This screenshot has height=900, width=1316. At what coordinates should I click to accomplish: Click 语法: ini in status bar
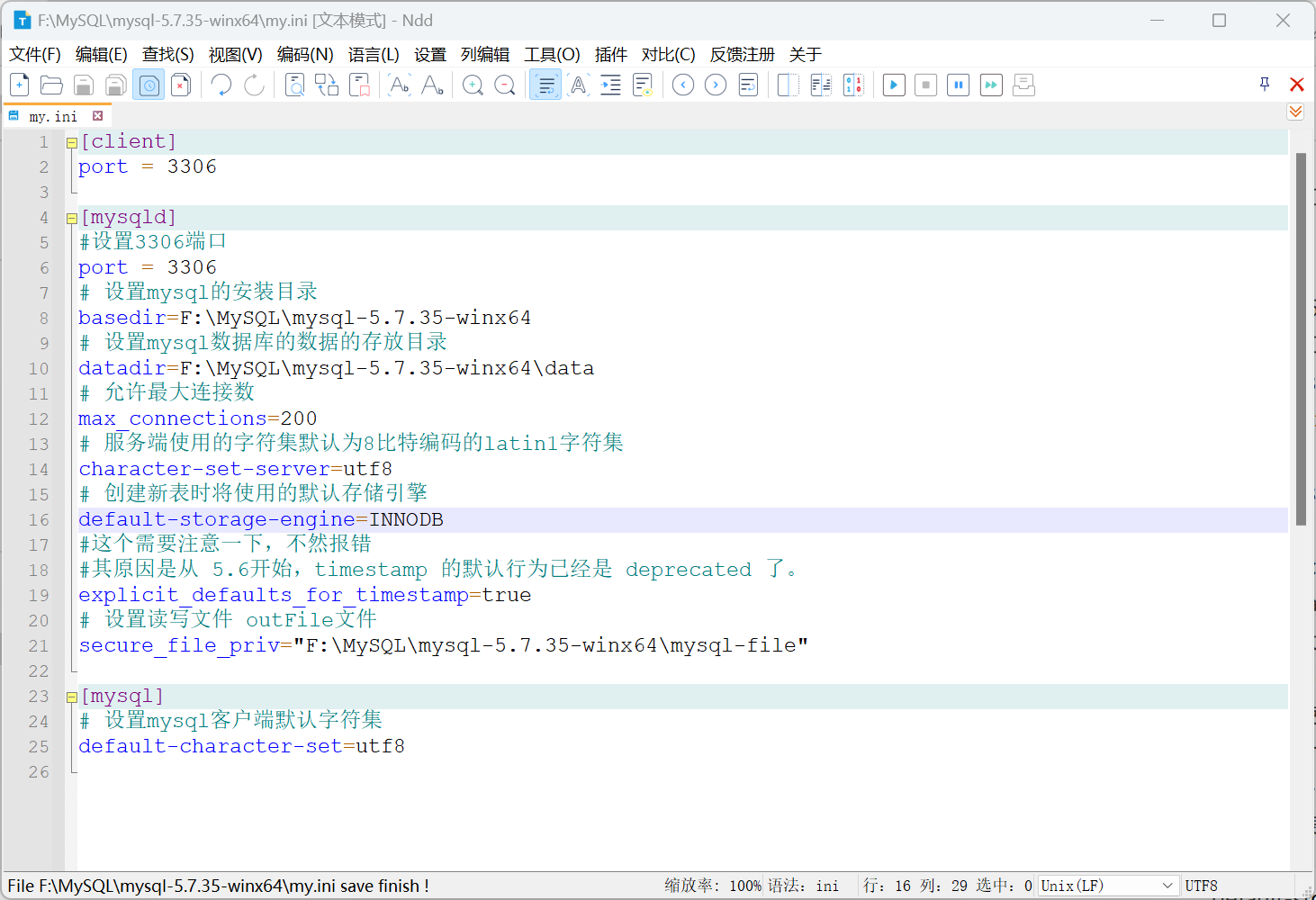pos(803,886)
